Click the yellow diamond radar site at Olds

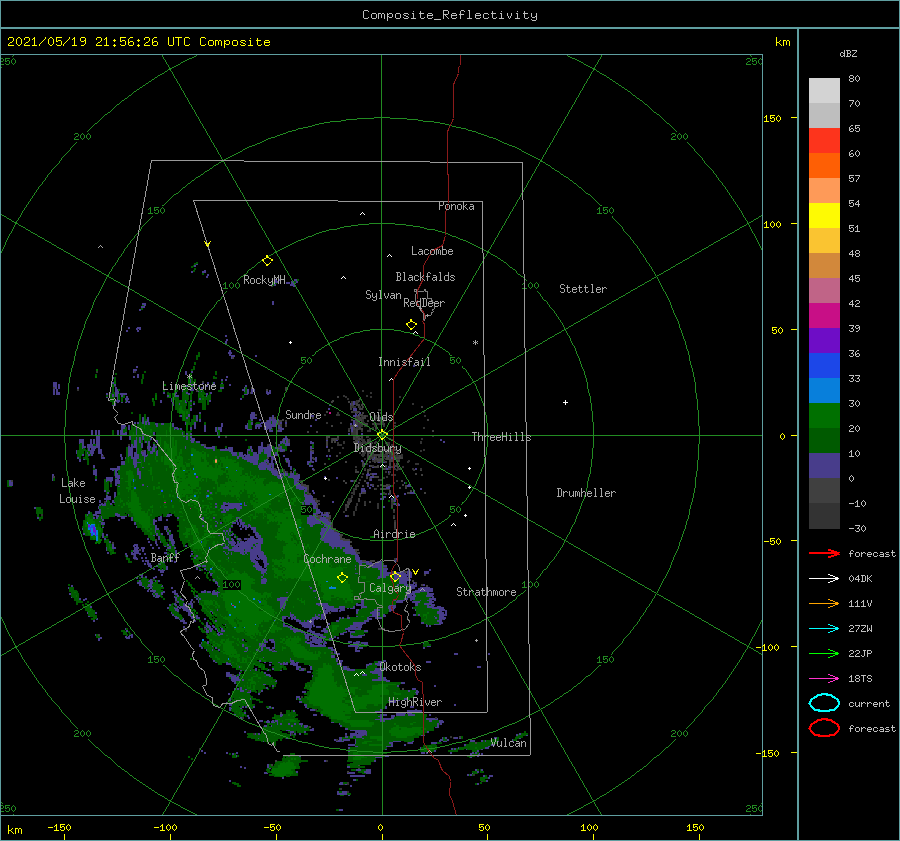(x=382, y=435)
